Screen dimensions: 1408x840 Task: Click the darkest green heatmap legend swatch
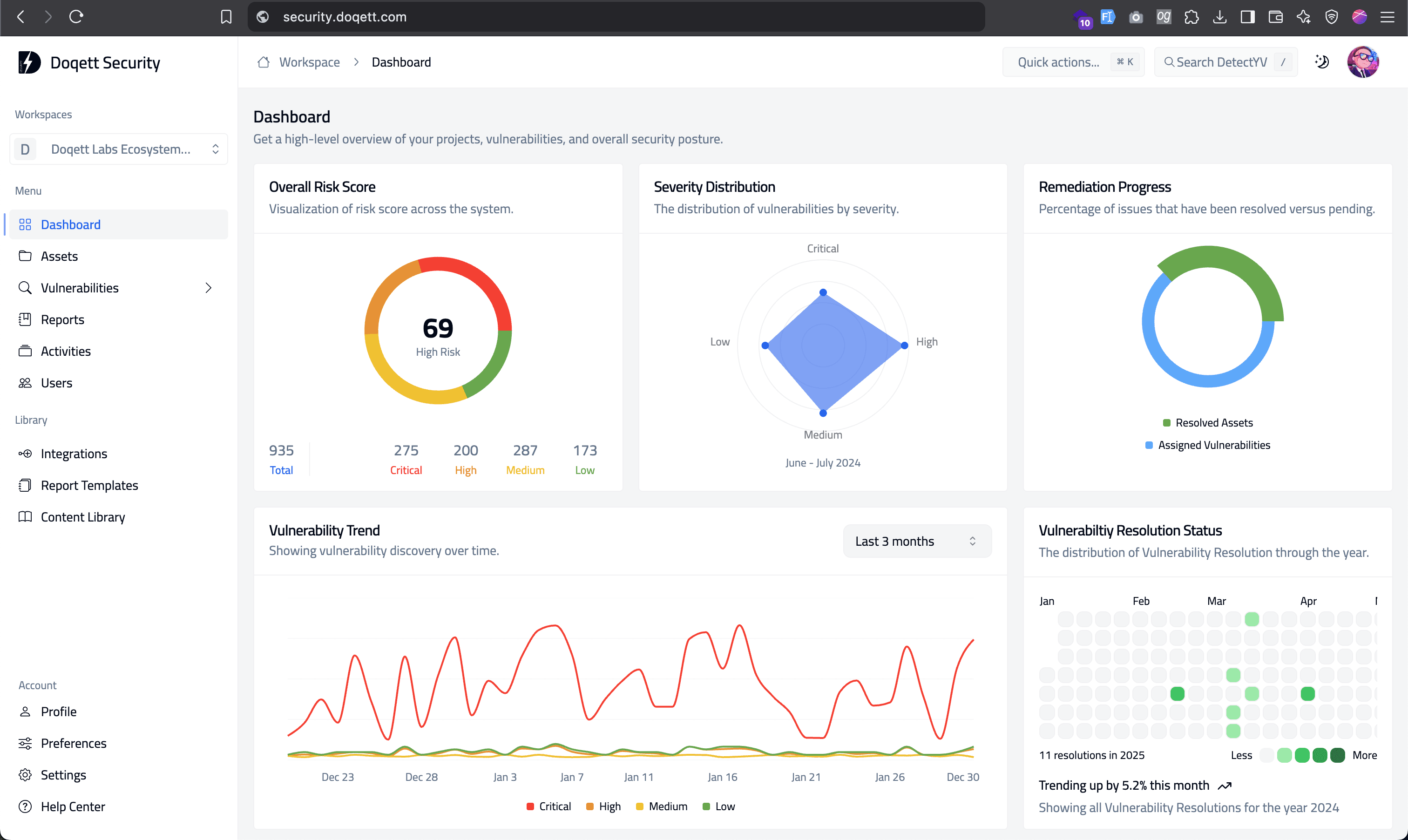(x=1338, y=755)
